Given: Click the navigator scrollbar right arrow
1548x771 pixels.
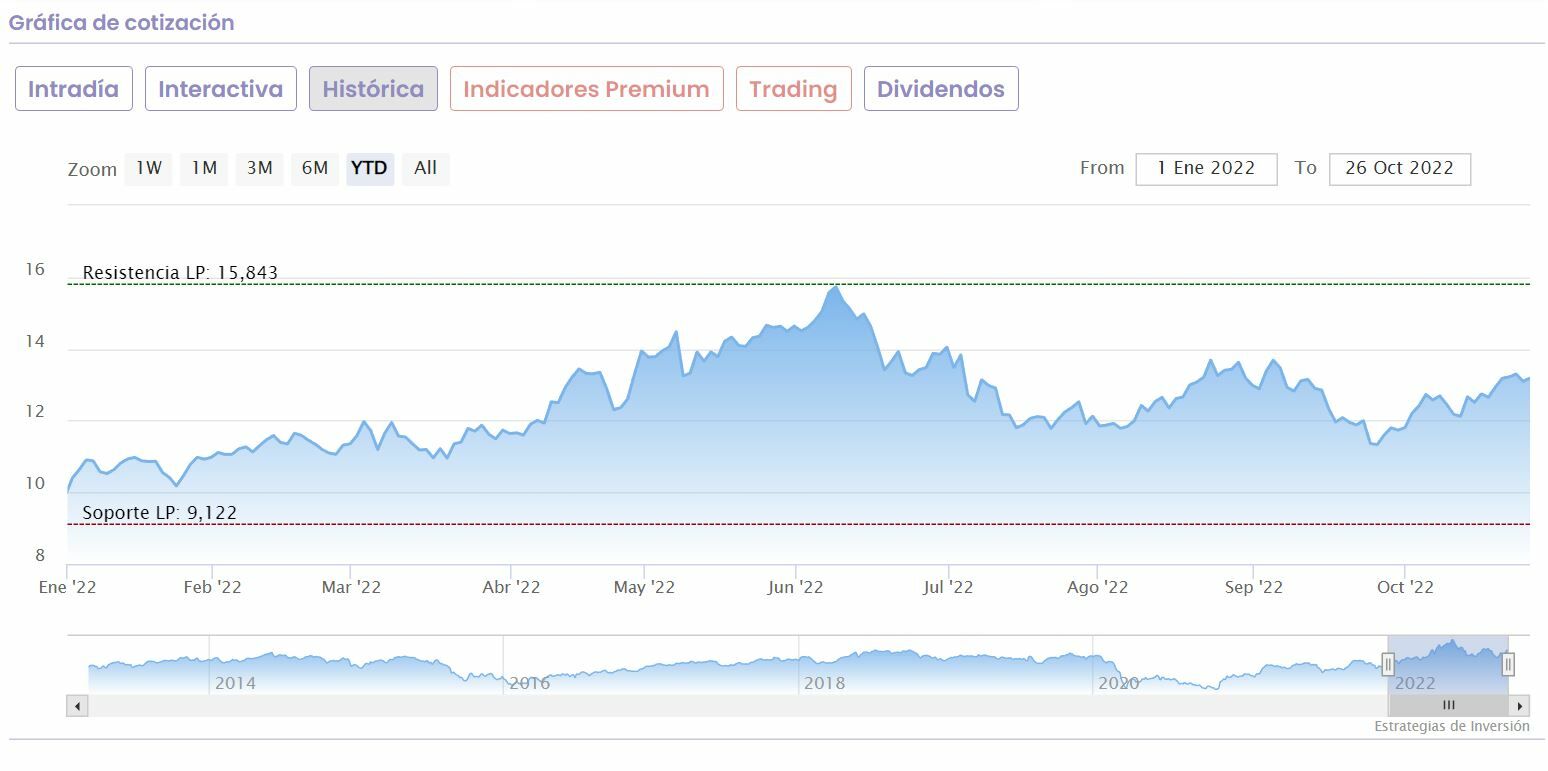Looking at the screenshot, I should coord(1520,706).
